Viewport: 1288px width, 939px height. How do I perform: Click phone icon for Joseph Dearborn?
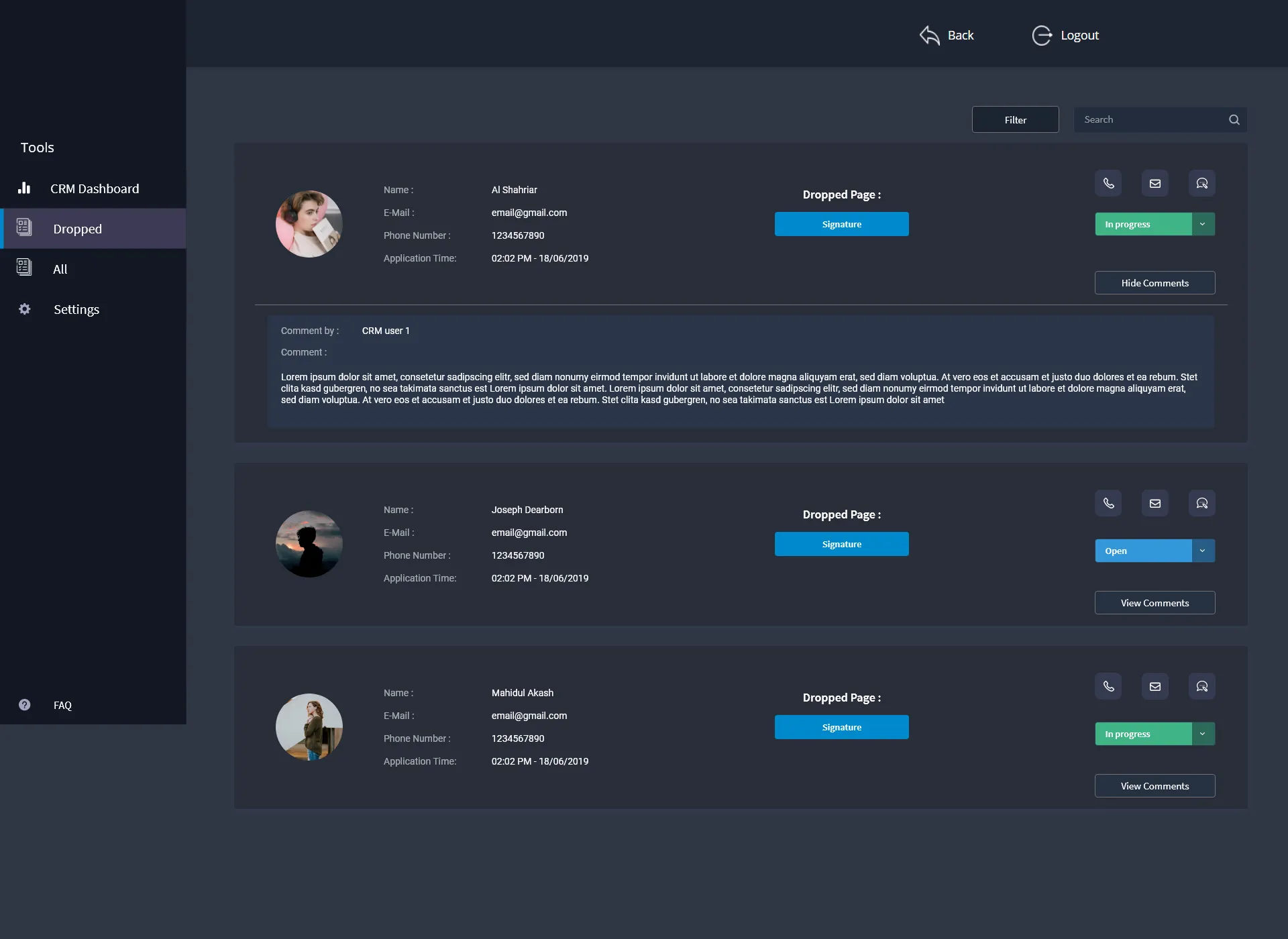pyautogui.click(x=1108, y=503)
